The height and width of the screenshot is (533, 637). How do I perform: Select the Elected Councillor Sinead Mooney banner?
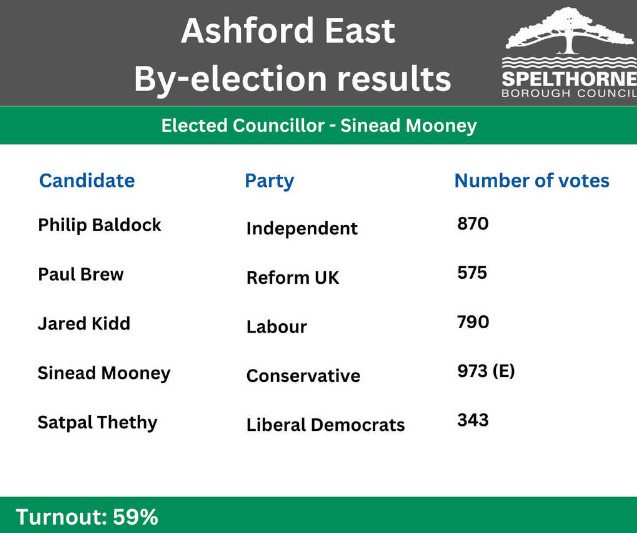pos(318,126)
